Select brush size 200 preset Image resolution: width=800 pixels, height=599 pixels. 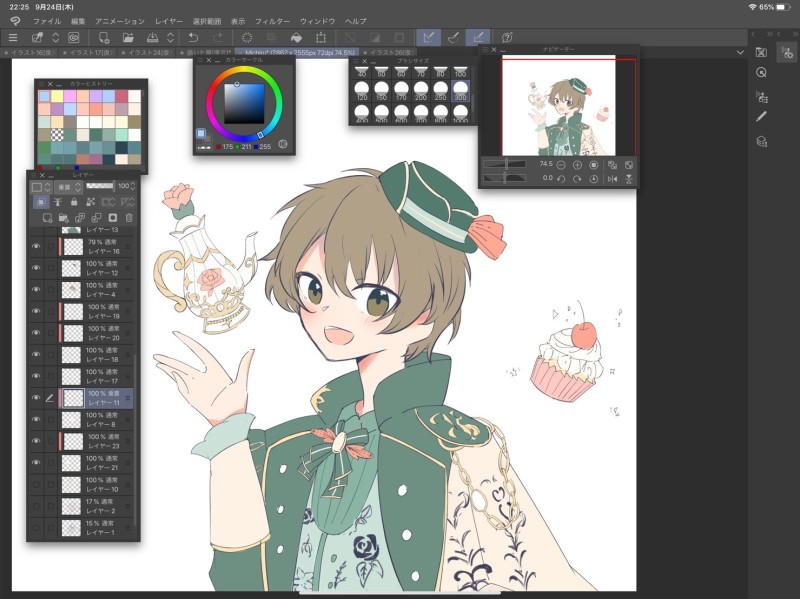tap(421, 91)
